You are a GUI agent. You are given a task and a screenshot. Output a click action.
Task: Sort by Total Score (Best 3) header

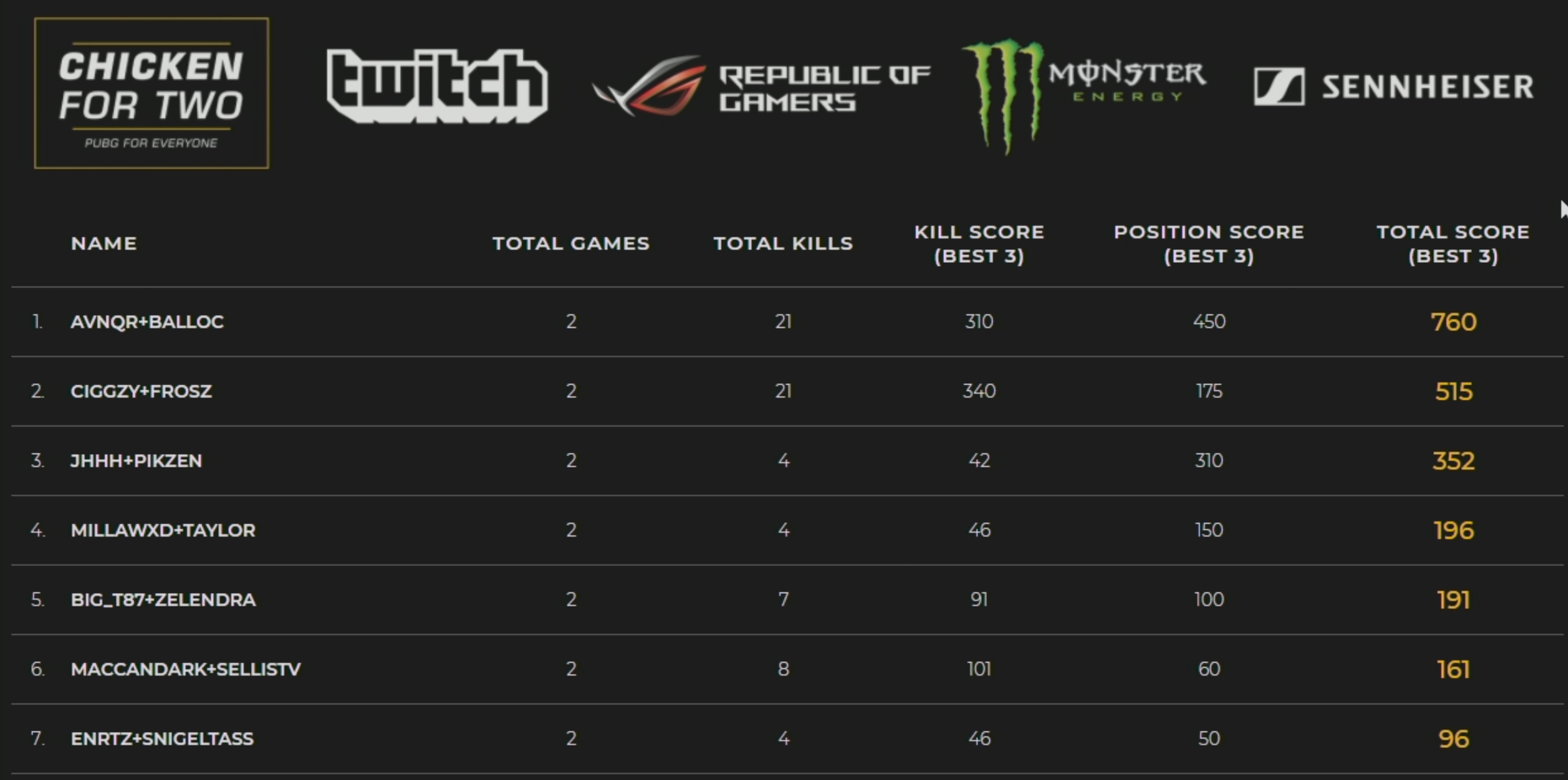point(1453,243)
